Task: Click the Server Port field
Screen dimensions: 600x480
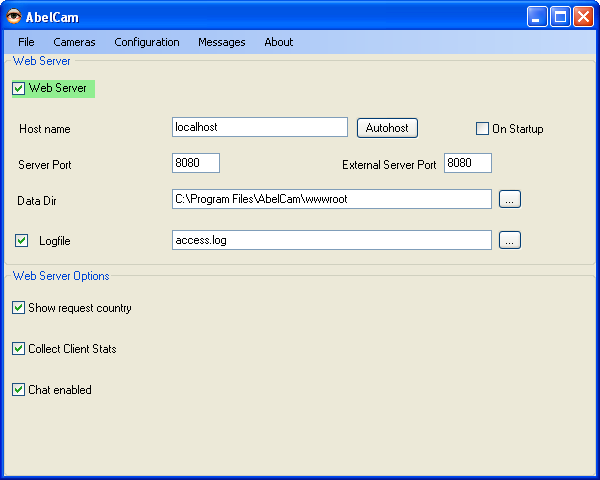Action: 196,163
